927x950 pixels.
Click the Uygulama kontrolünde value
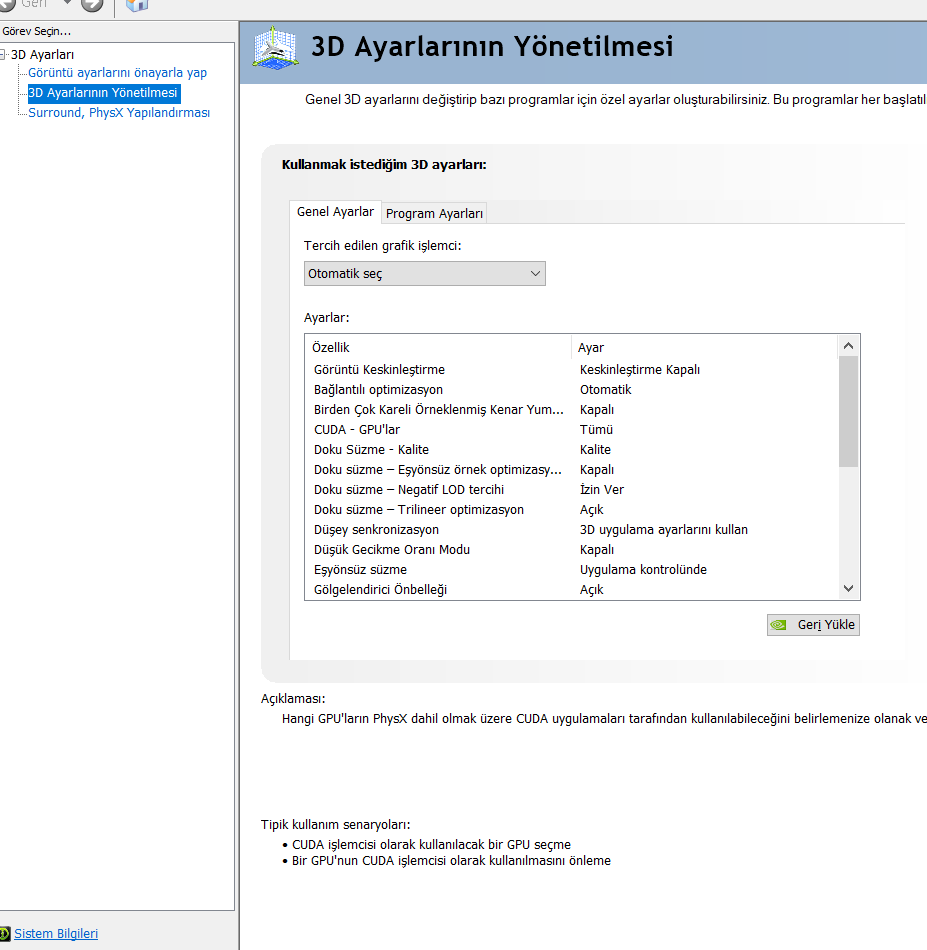[x=643, y=570]
